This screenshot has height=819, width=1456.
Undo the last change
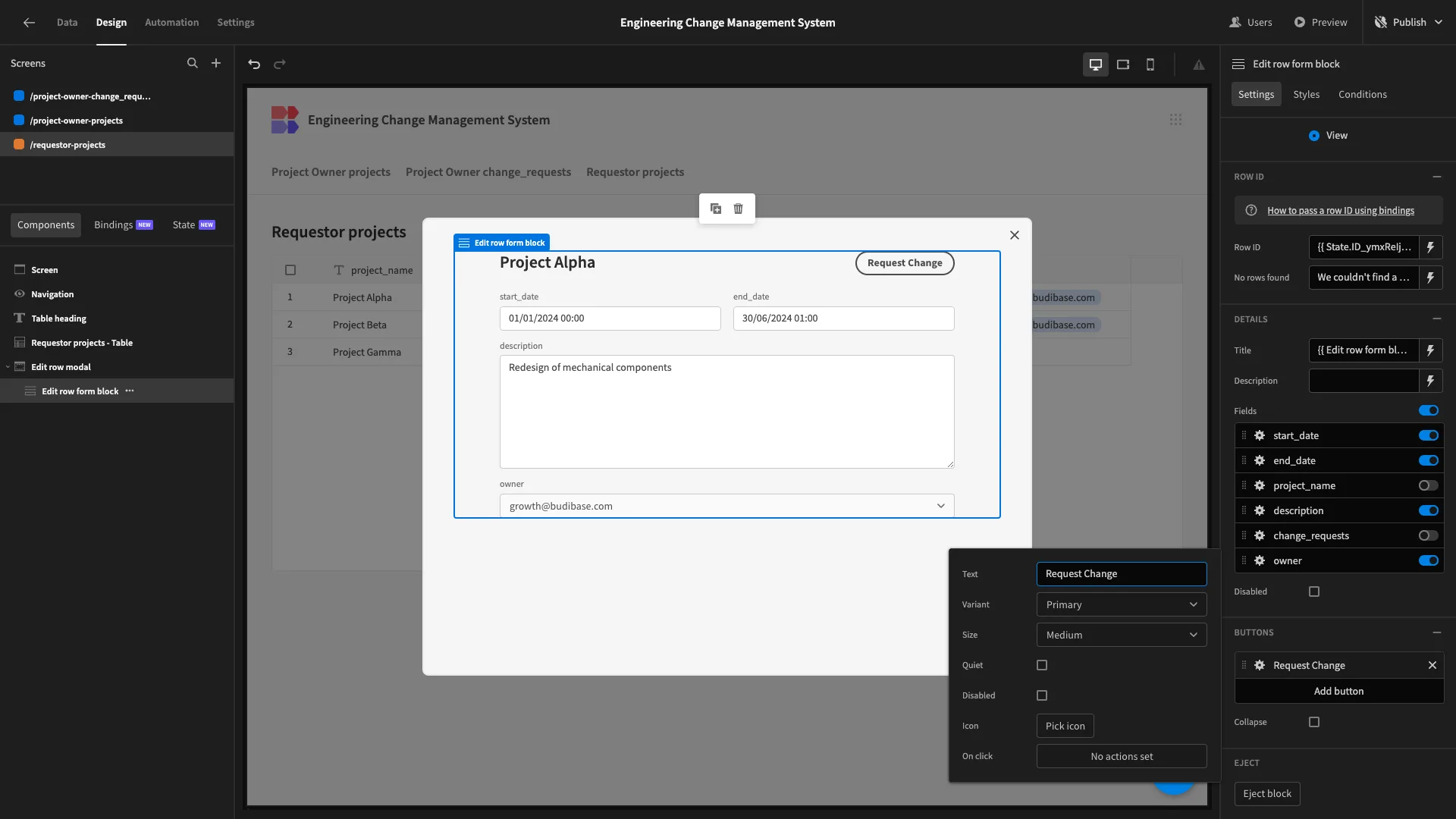click(254, 64)
